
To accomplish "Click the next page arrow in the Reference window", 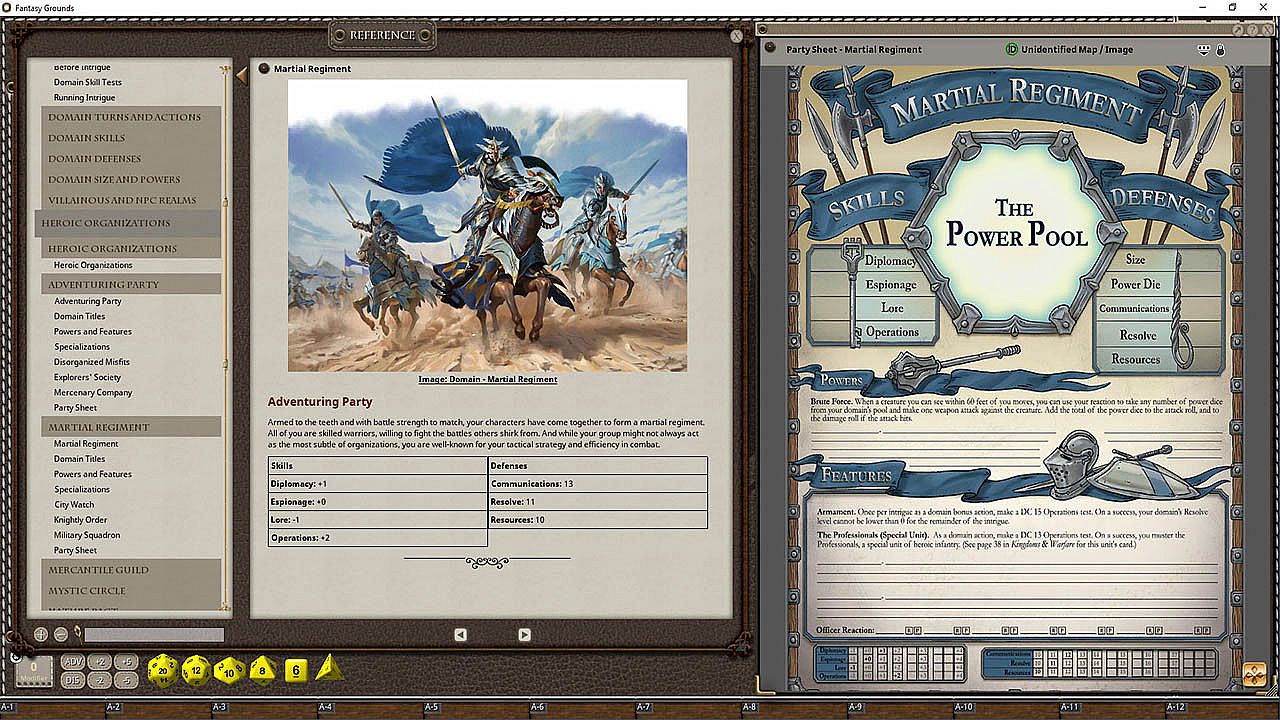I will 524,634.
